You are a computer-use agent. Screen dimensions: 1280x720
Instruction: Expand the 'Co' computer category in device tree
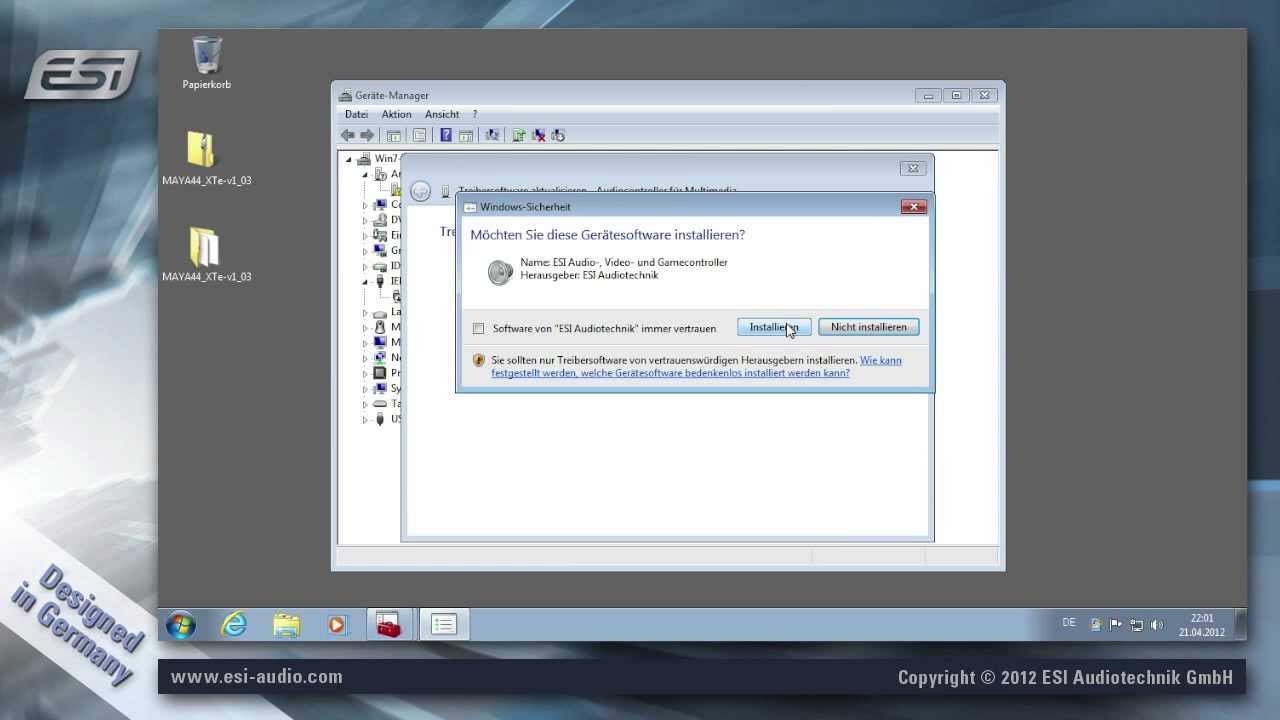pyautogui.click(x=365, y=205)
